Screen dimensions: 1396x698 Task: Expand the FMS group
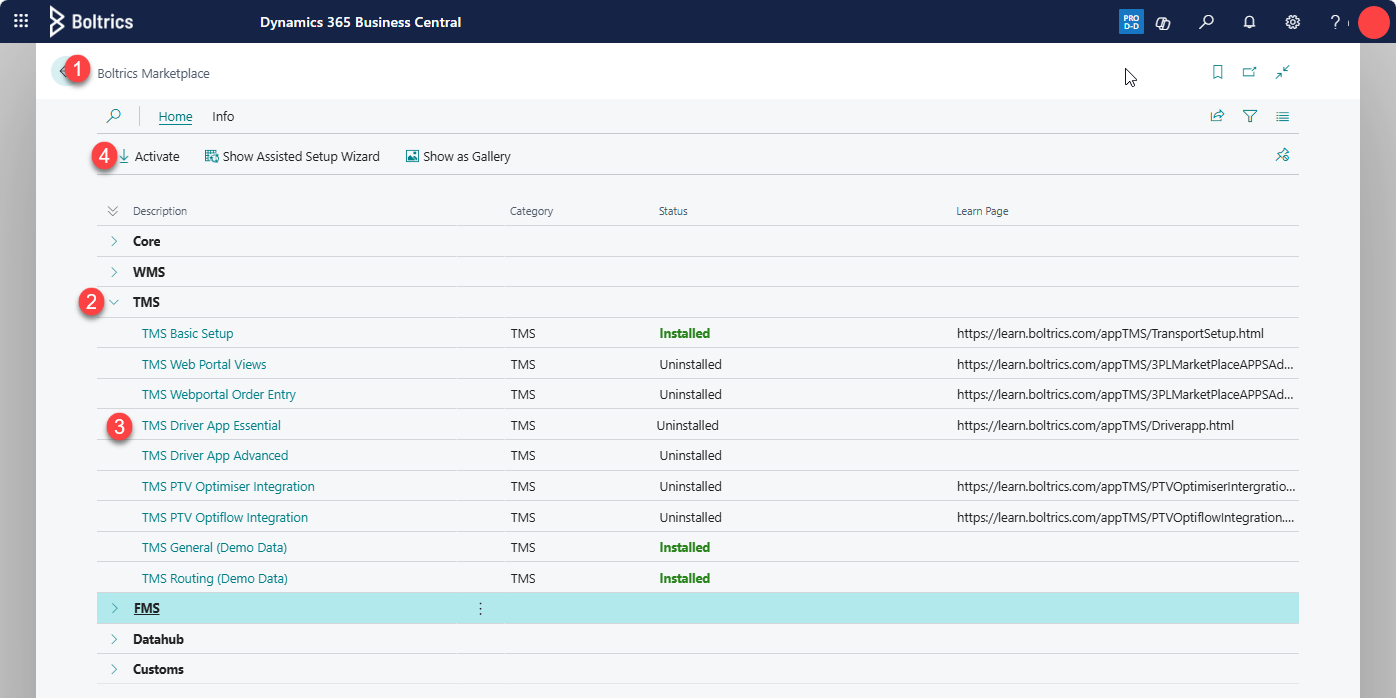pyautogui.click(x=114, y=608)
